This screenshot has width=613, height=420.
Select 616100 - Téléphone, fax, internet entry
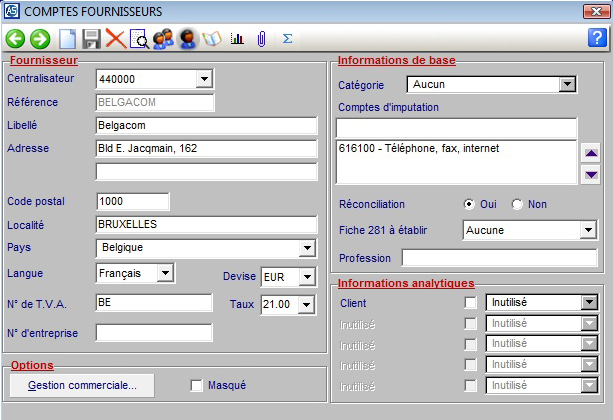419,148
